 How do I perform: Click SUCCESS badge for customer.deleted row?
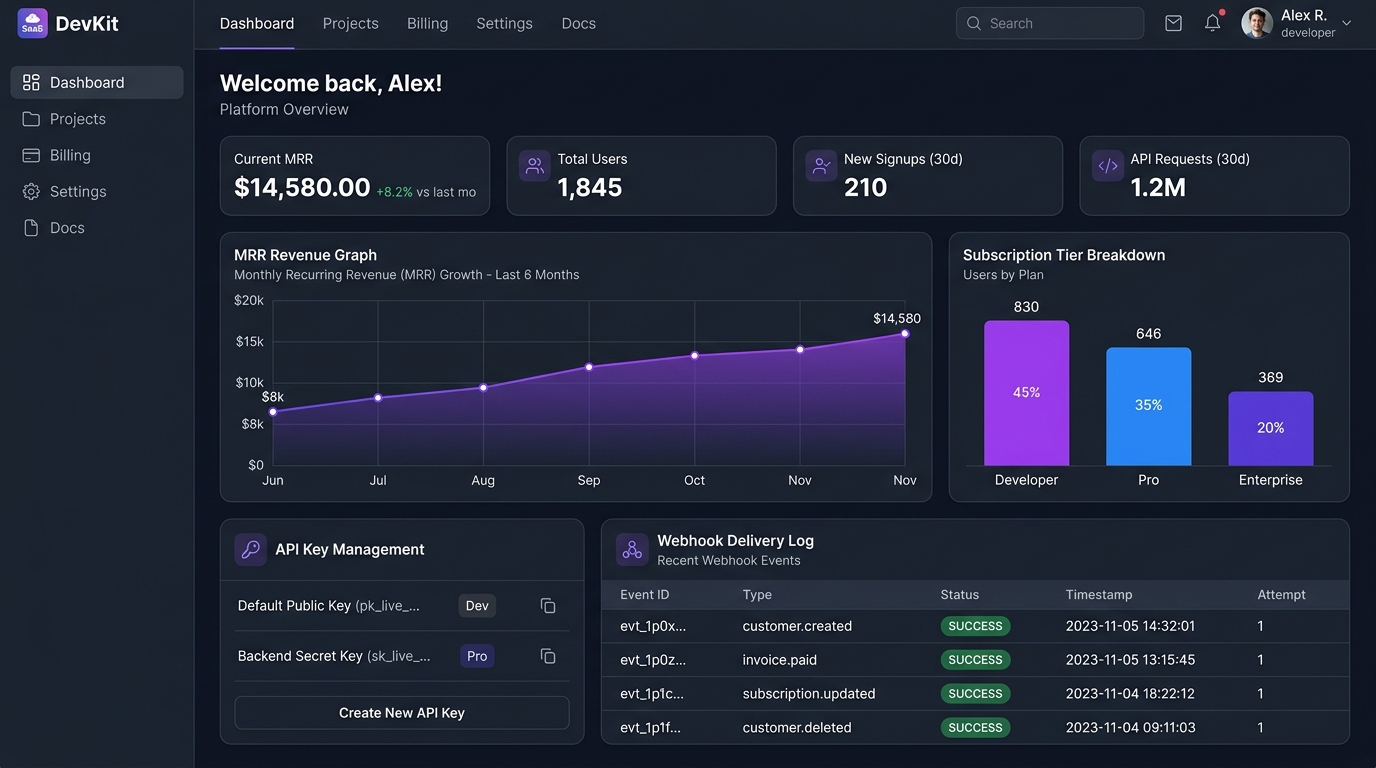click(x=975, y=728)
